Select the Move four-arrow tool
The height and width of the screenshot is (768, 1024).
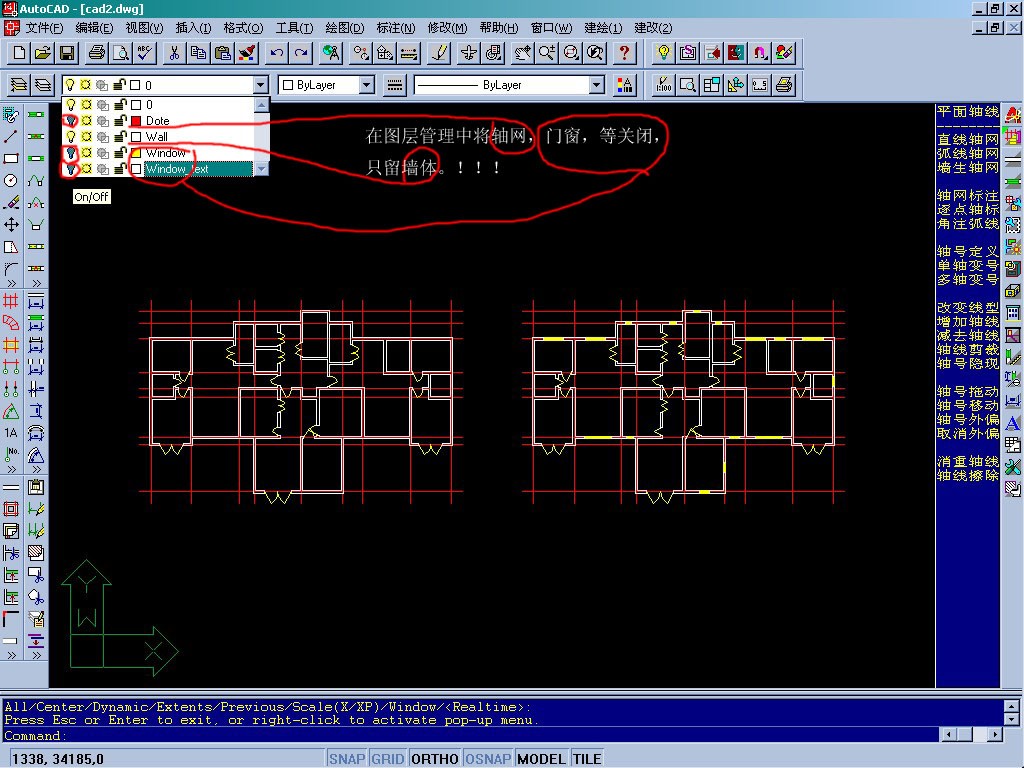pos(11,225)
